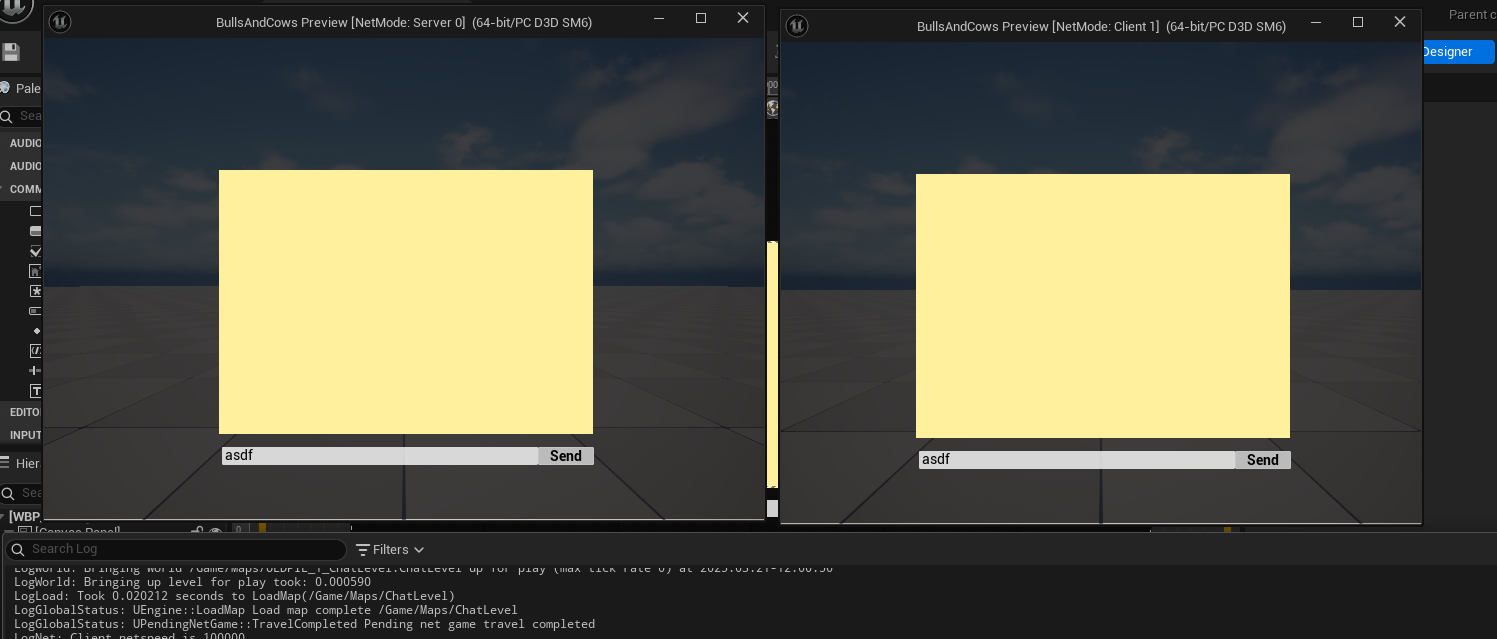Click Unreal logo in Client 1 preview window
The width and height of the screenshot is (1497, 639).
coord(797,26)
